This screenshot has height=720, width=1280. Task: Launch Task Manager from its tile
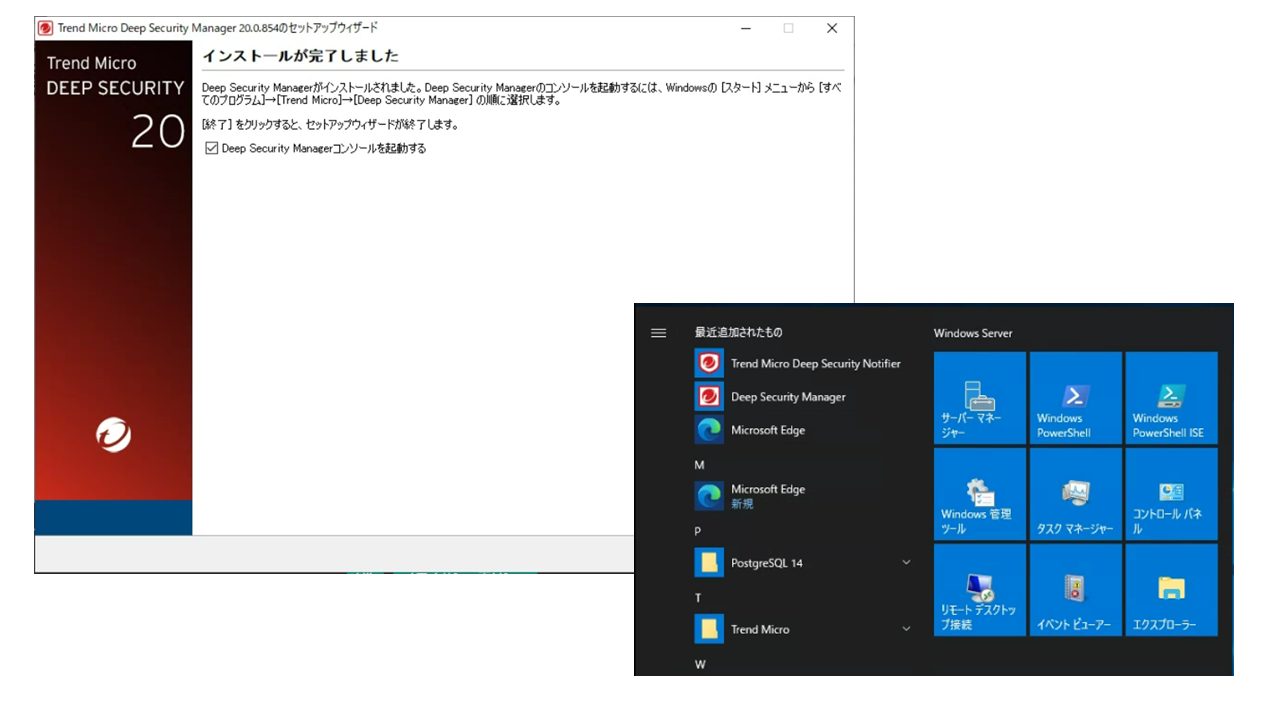1075,493
